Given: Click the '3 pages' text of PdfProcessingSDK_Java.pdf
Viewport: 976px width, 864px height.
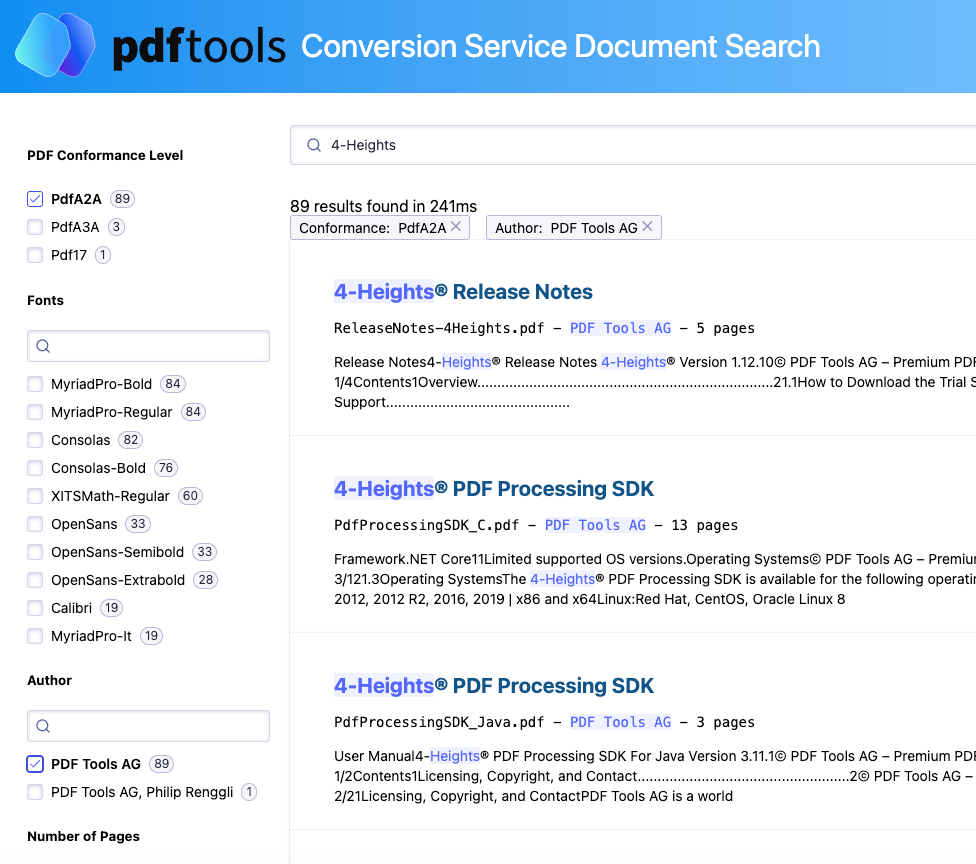Looking at the screenshot, I should tap(726, 722).
